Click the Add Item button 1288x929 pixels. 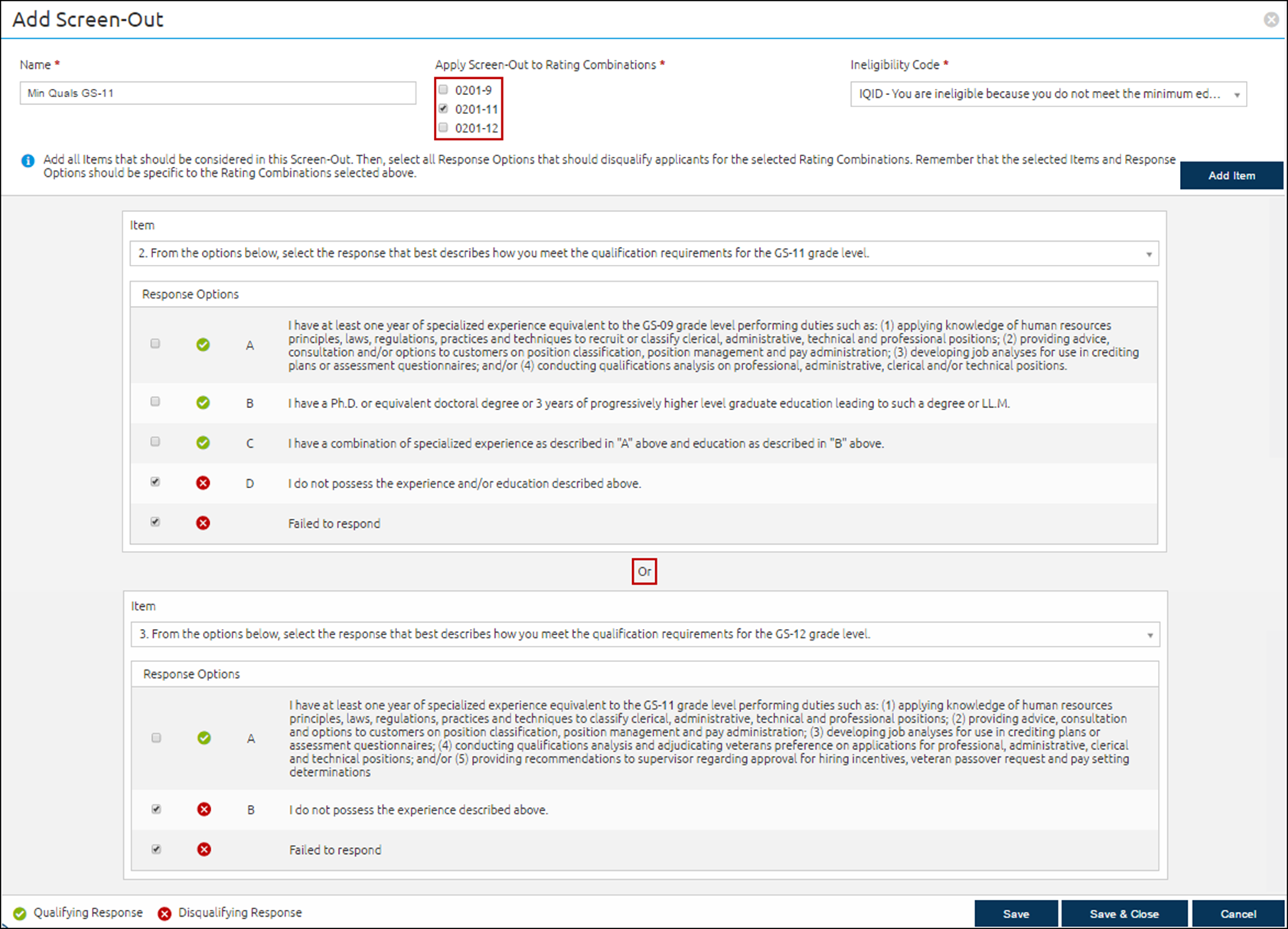coord(1231,175)
